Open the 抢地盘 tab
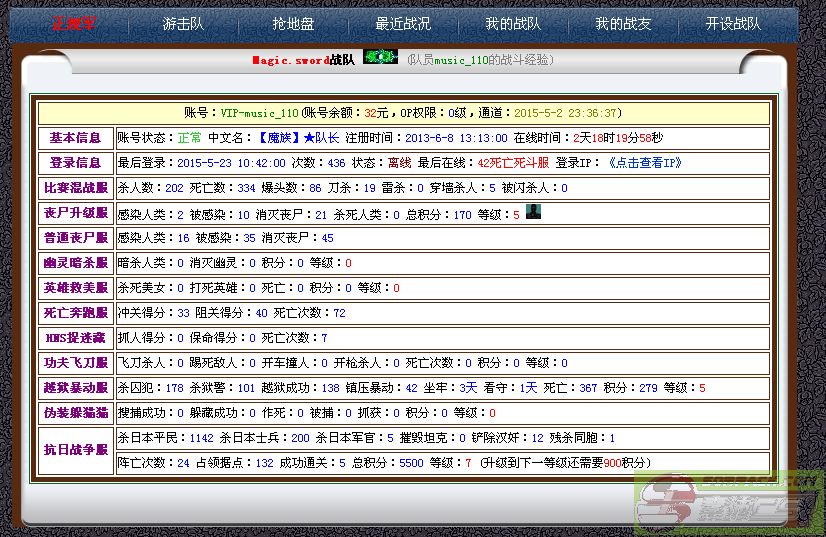826x537 pixels. point(293,24)
